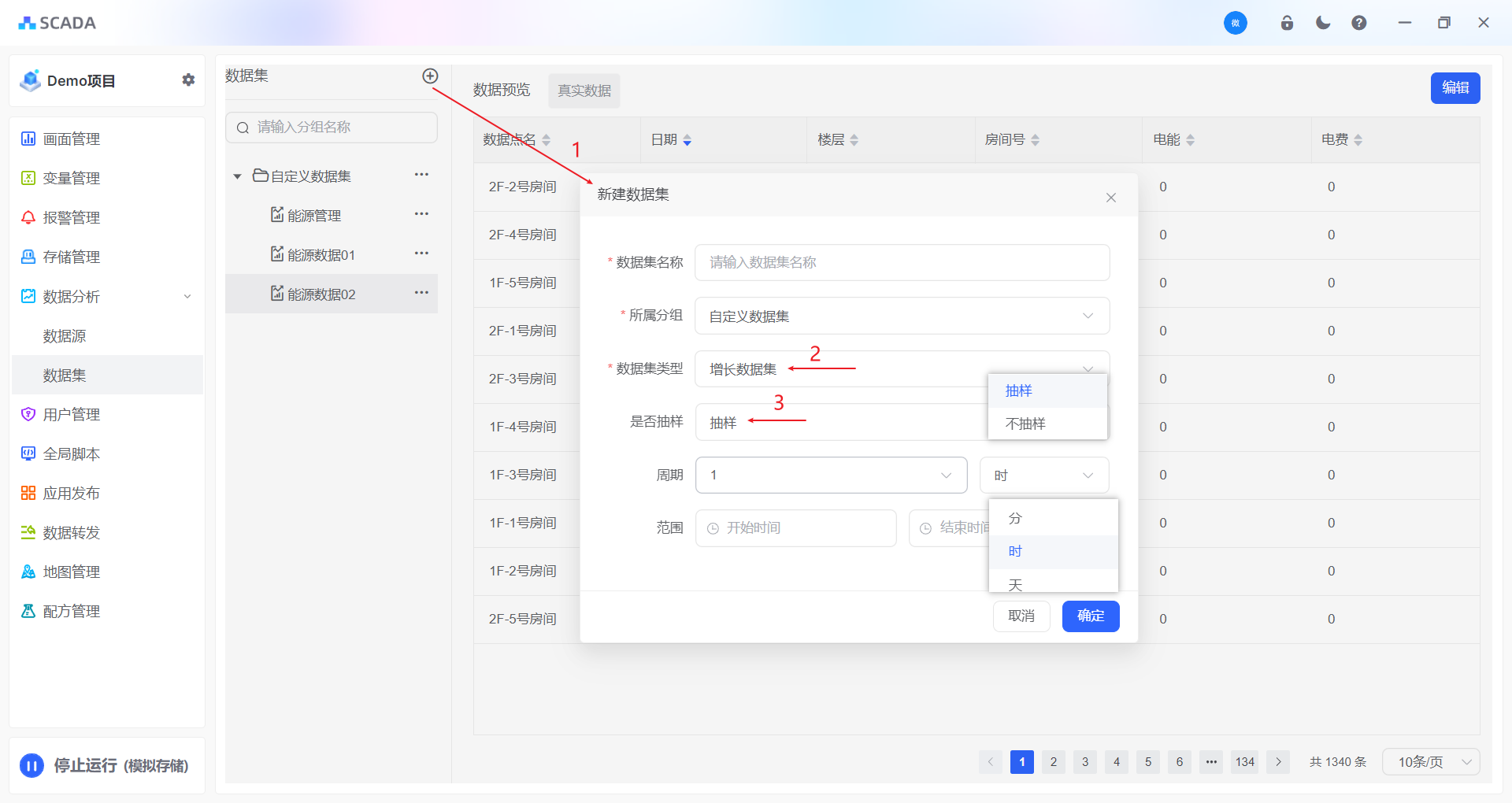The height and width of the screenshot is (803, 1512).
Task: Select 不抽样 option in dropdown
Action: click(1025, 424)
